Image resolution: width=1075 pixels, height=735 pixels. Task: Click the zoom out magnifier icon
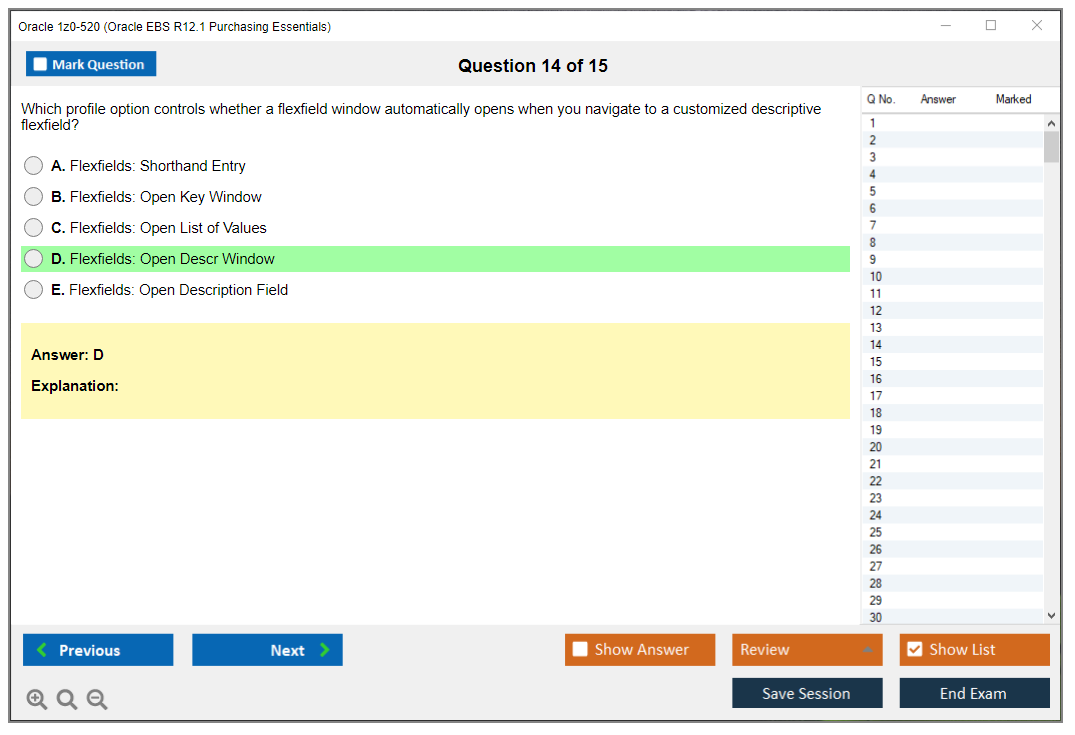pyautogui.click(x=97, y=699)
